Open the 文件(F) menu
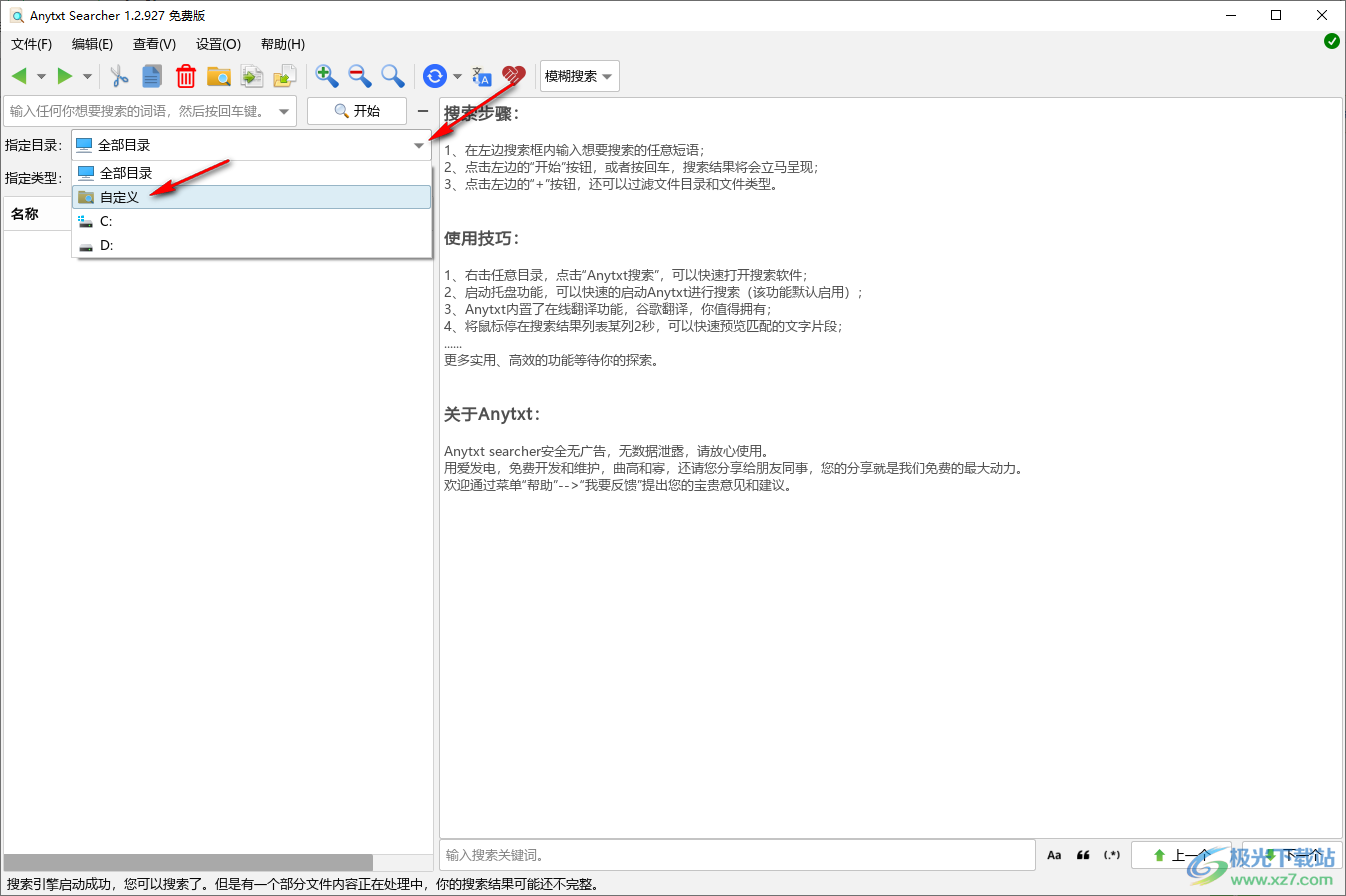The image size is (1346, 896). click(31, 44)
